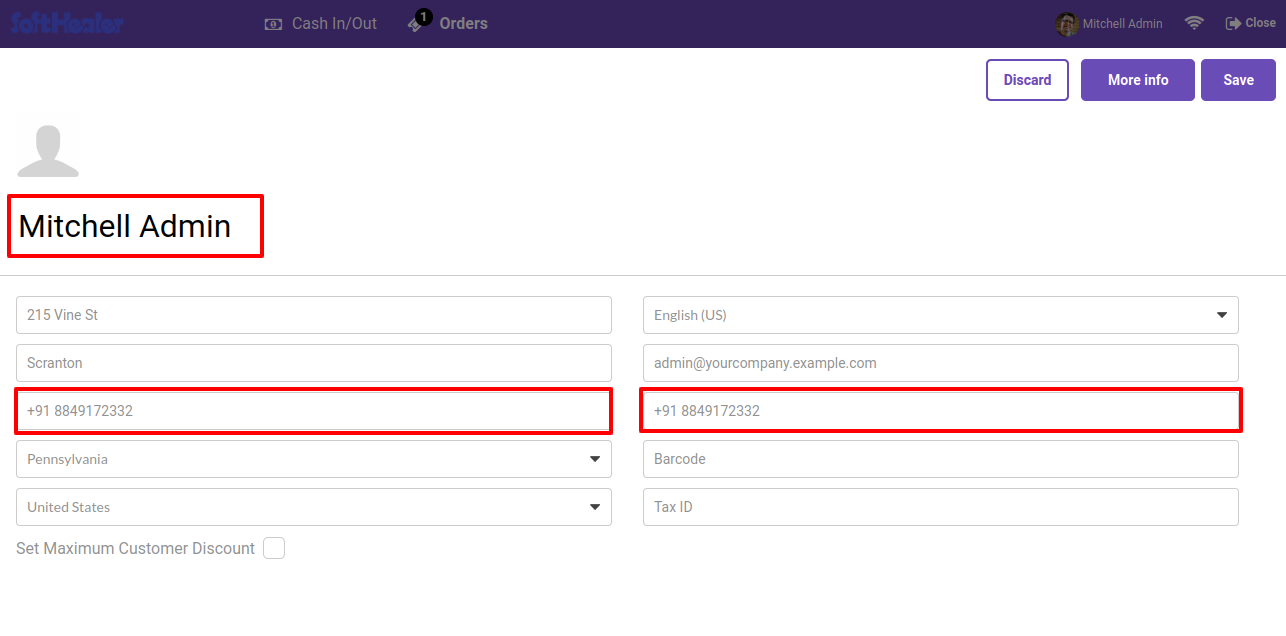Open the Pennsylvania state dropdown
This screenshot has height=636, width=1286.
click(x=314, y=459)
